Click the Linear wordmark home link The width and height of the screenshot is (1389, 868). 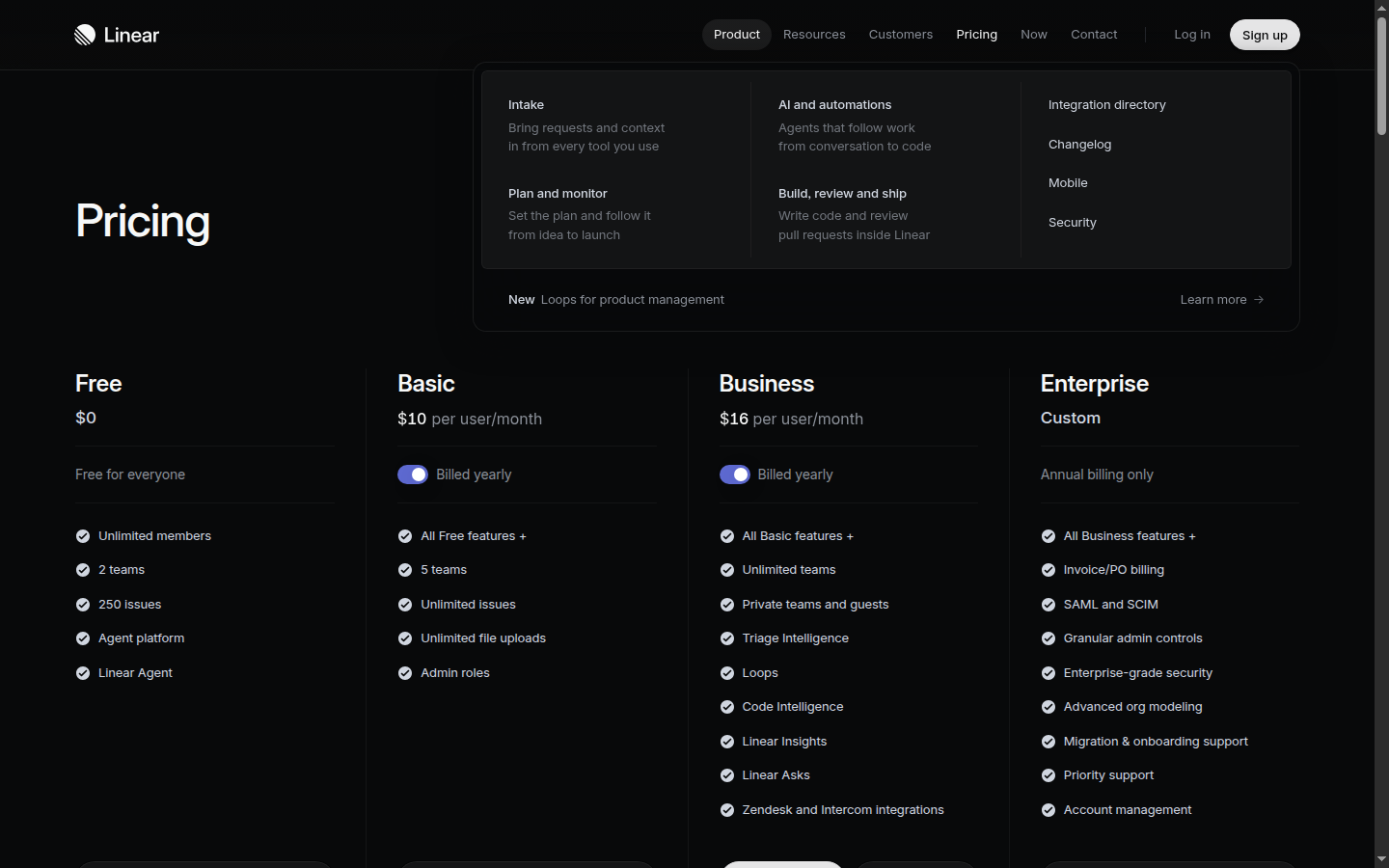[131, 36]
